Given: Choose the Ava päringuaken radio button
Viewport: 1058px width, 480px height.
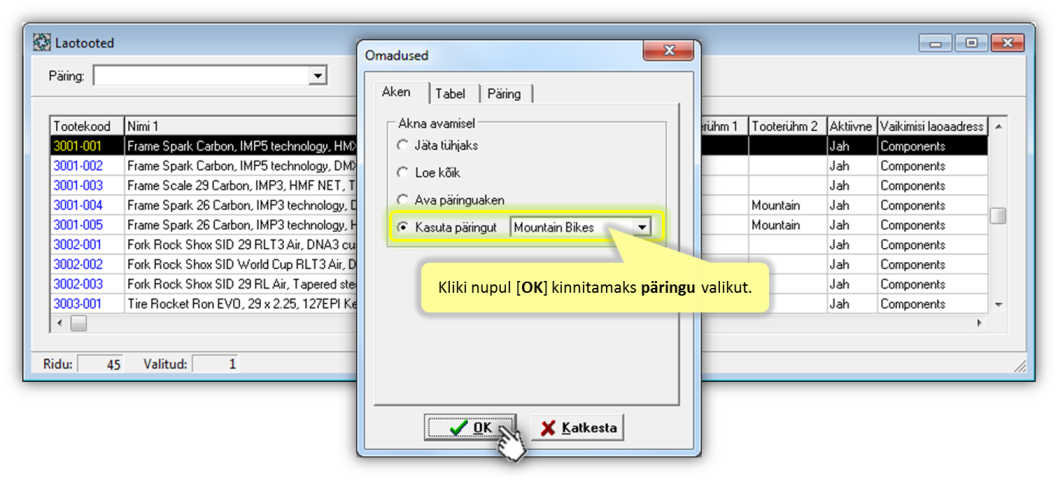Looking at the screenshot, I should pyautogui.click(x=404, y=199).
